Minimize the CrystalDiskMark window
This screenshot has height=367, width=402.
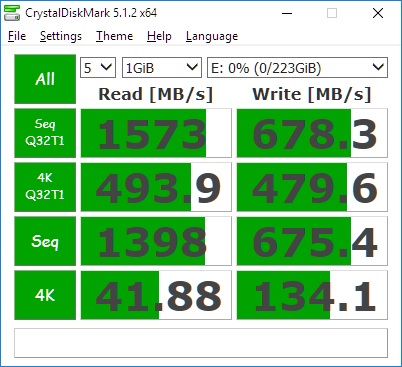pyautogui.click(x=287, y=13)
